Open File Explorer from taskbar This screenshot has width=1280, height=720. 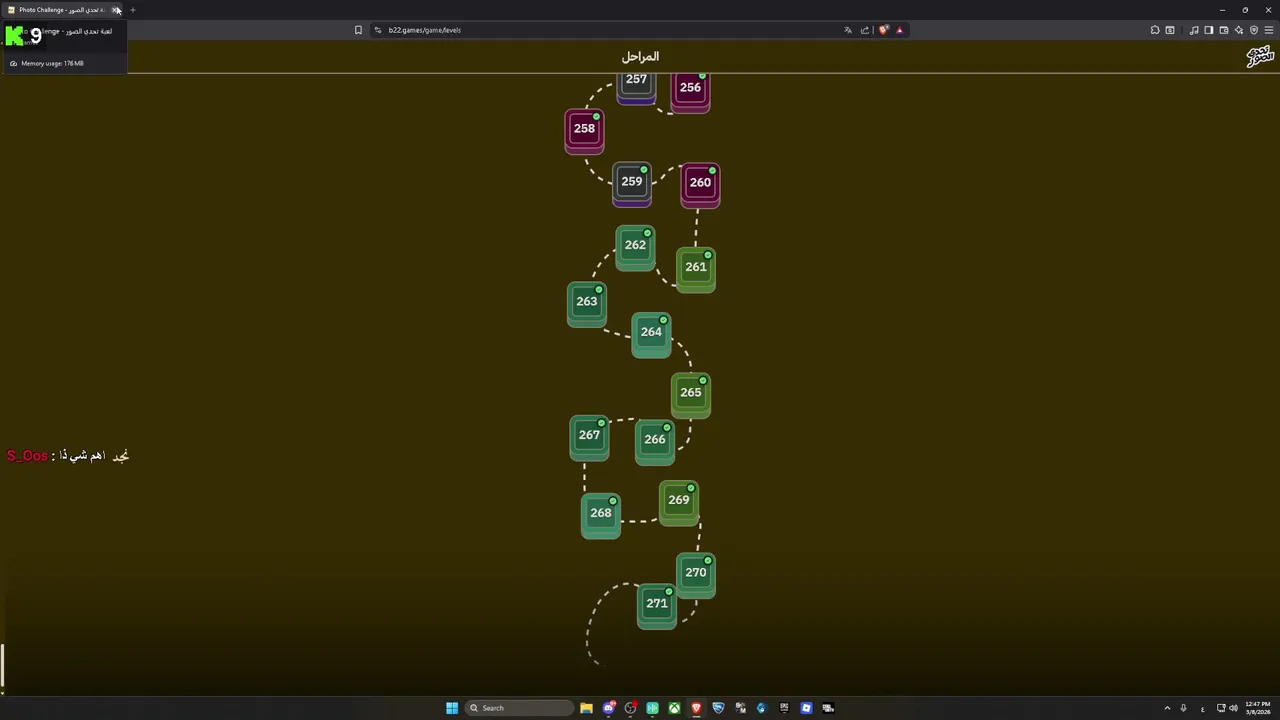tap(586, 708)
